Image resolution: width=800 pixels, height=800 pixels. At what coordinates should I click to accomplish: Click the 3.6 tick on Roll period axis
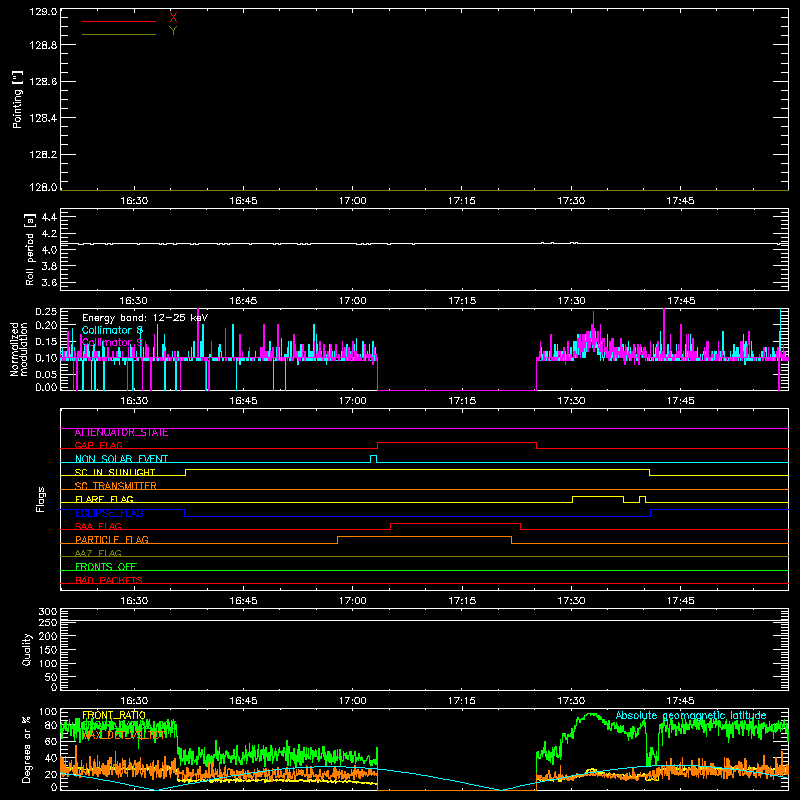point(49,283)
